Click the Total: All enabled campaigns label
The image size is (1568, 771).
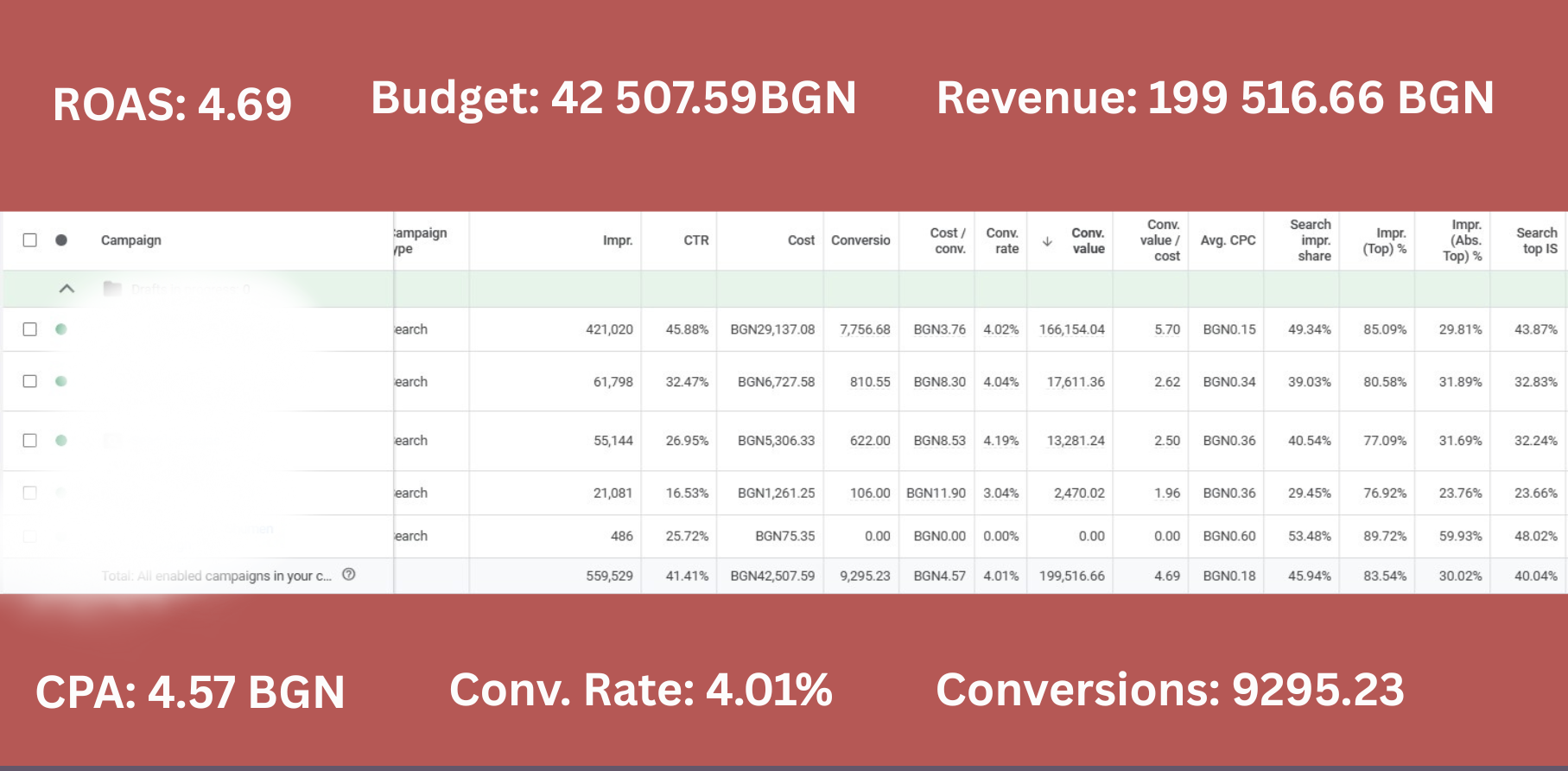coord(216,576)
